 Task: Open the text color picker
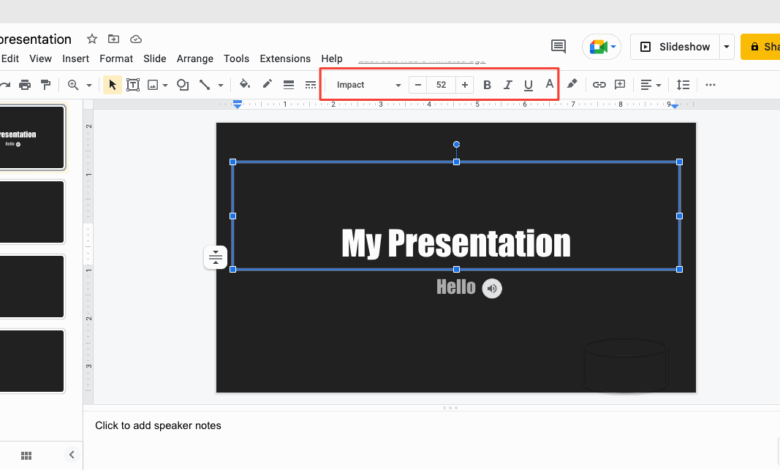(549, 84)
